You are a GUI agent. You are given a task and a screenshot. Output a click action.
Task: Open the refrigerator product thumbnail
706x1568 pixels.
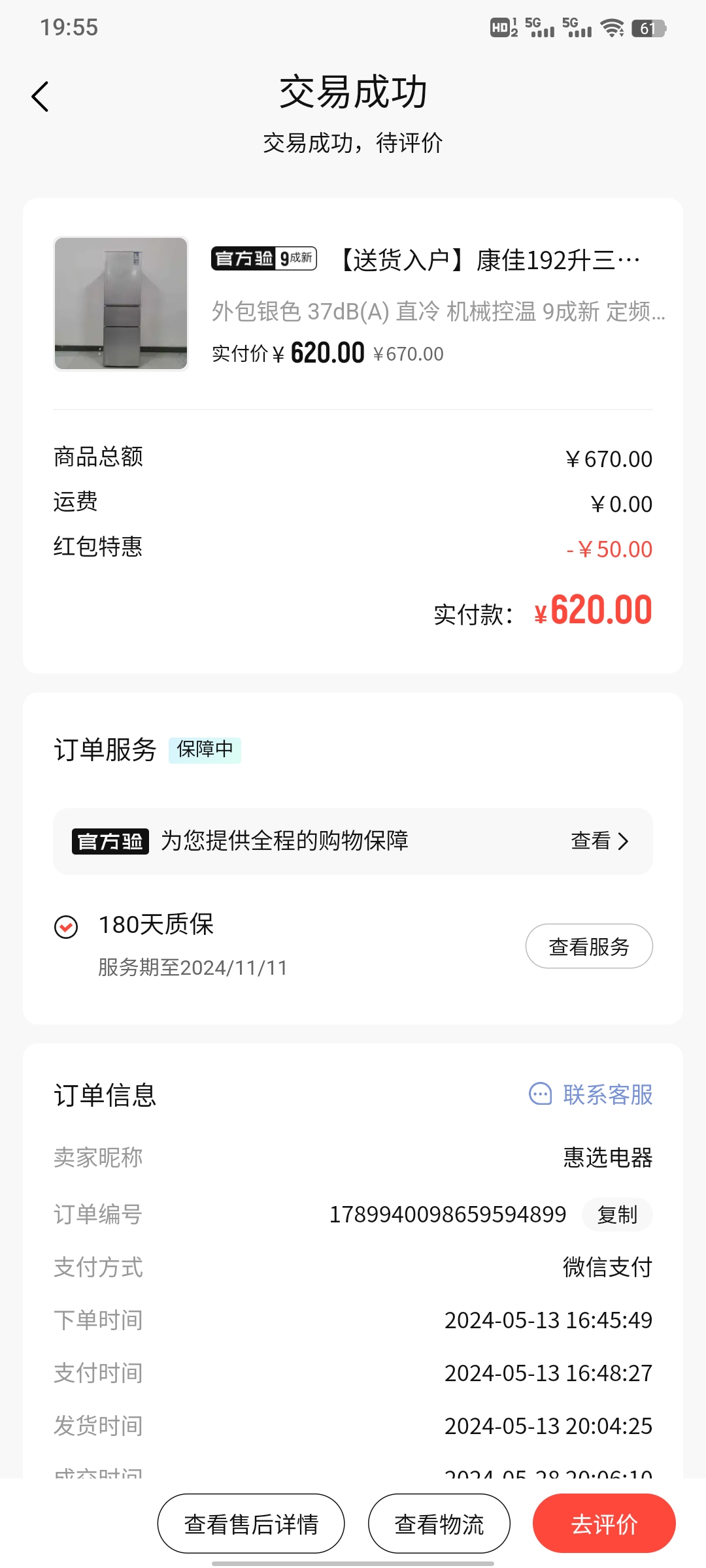pyautogui.click(x=121, y=304)
